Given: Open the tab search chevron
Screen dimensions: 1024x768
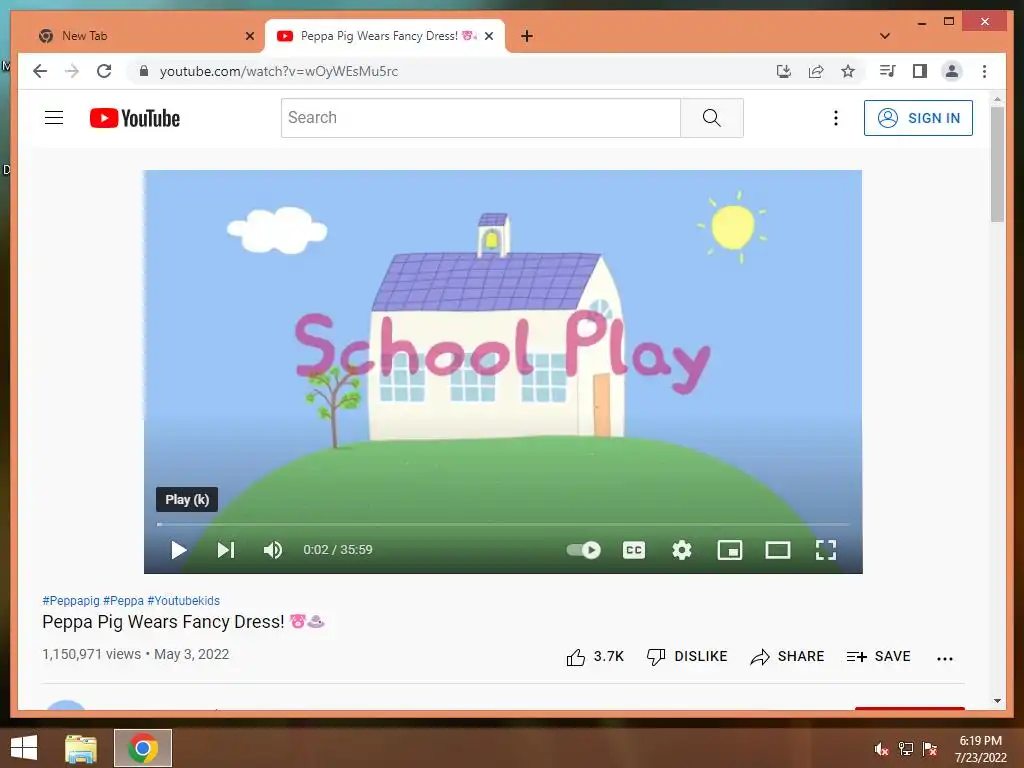Looking at the screenshot, I should coord(885,36).
